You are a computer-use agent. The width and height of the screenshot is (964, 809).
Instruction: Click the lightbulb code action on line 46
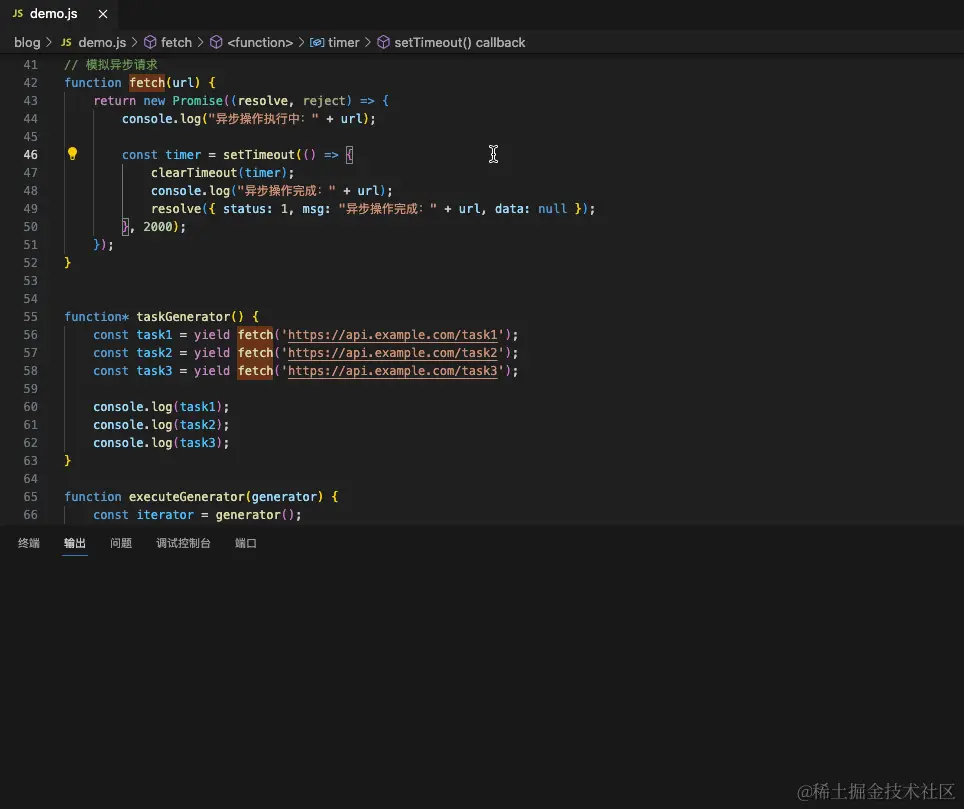click(73, 154)
